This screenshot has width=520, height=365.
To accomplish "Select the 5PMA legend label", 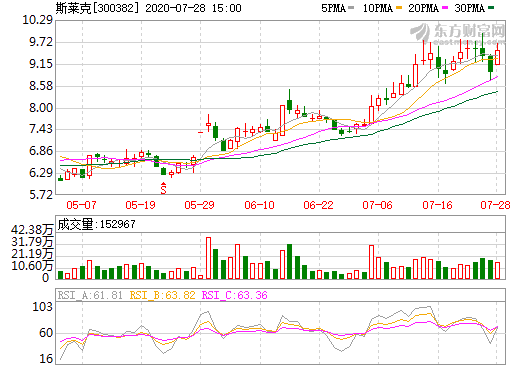I will [x=333, y=8].
